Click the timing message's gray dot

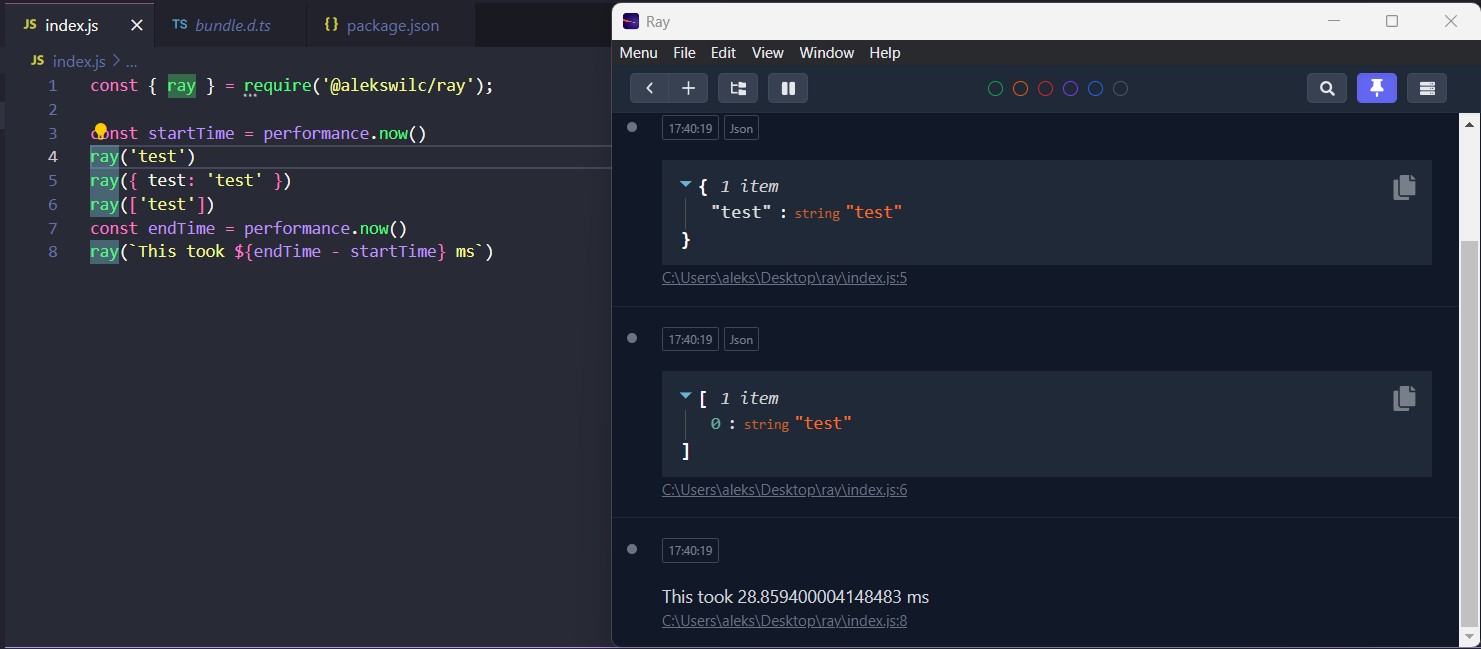[x=632, y=549]
